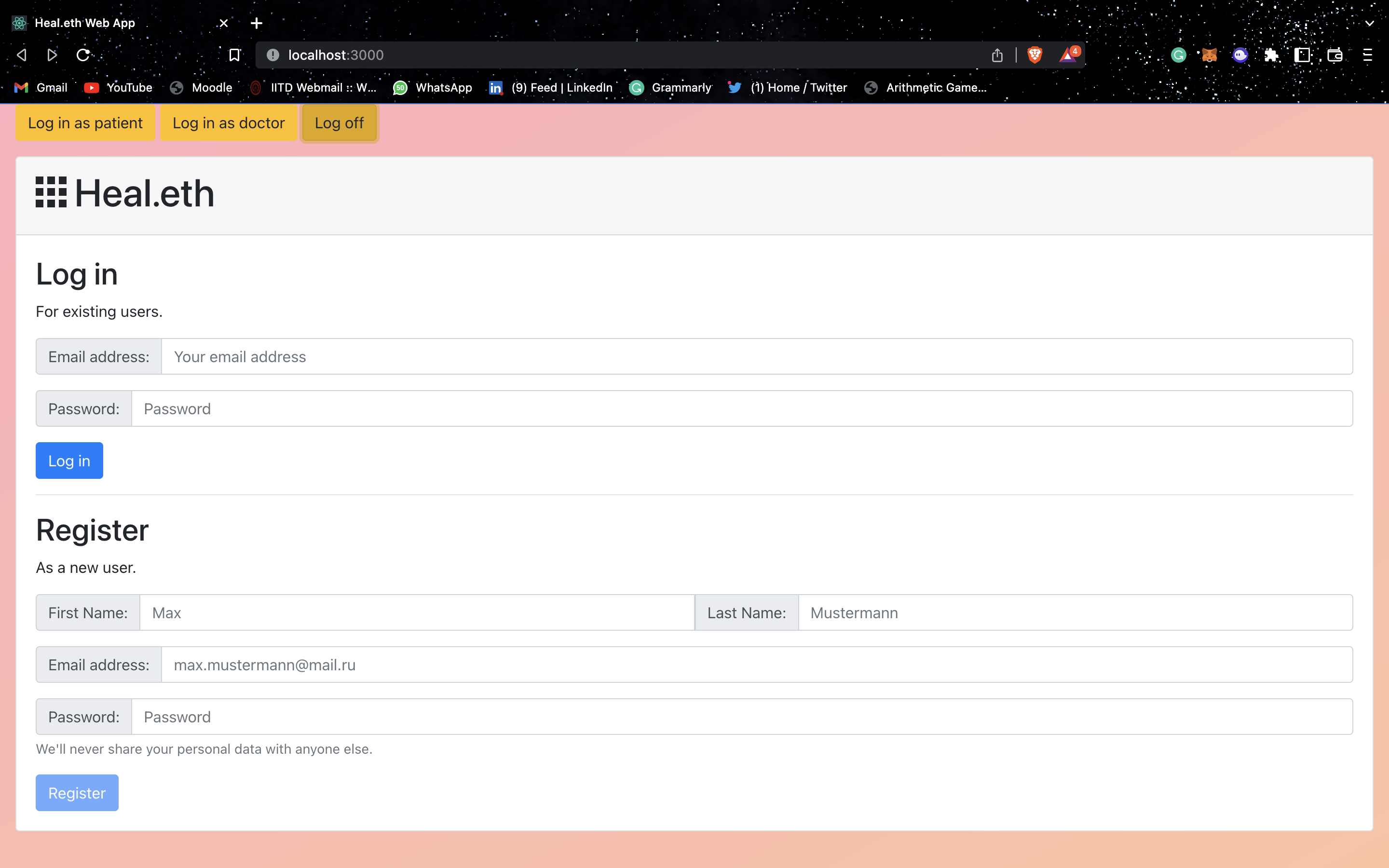Click the personal data privacy notice text
This screenshot has width=1389, height=868.
click(204, 749)
